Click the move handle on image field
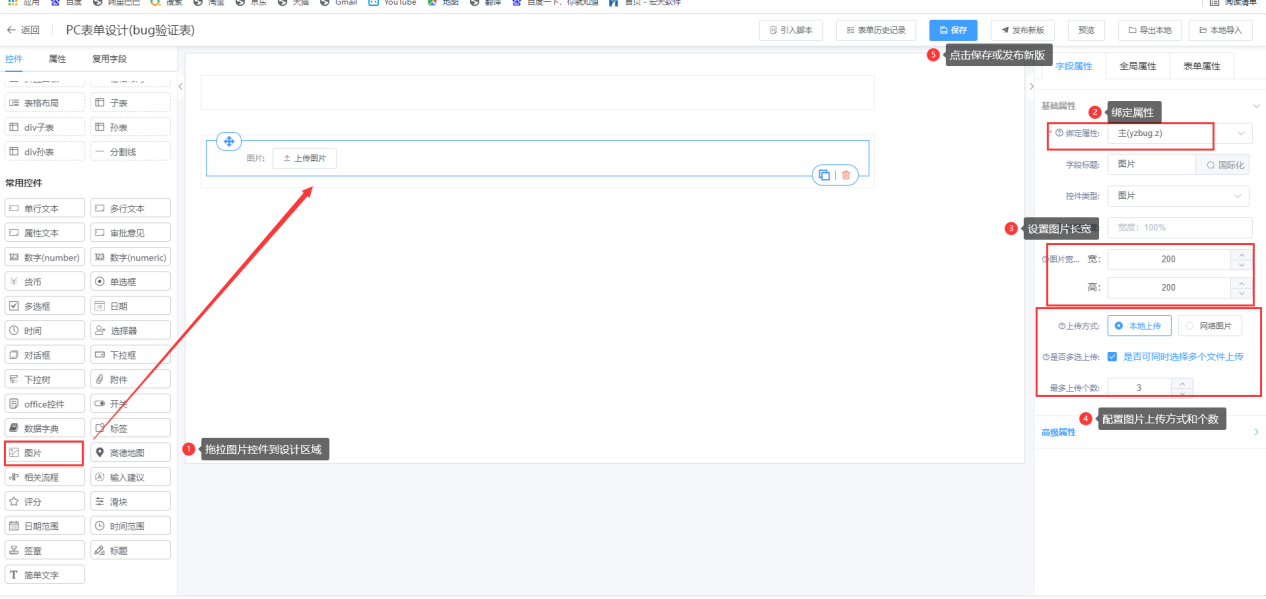 click(x=229, y=141)
